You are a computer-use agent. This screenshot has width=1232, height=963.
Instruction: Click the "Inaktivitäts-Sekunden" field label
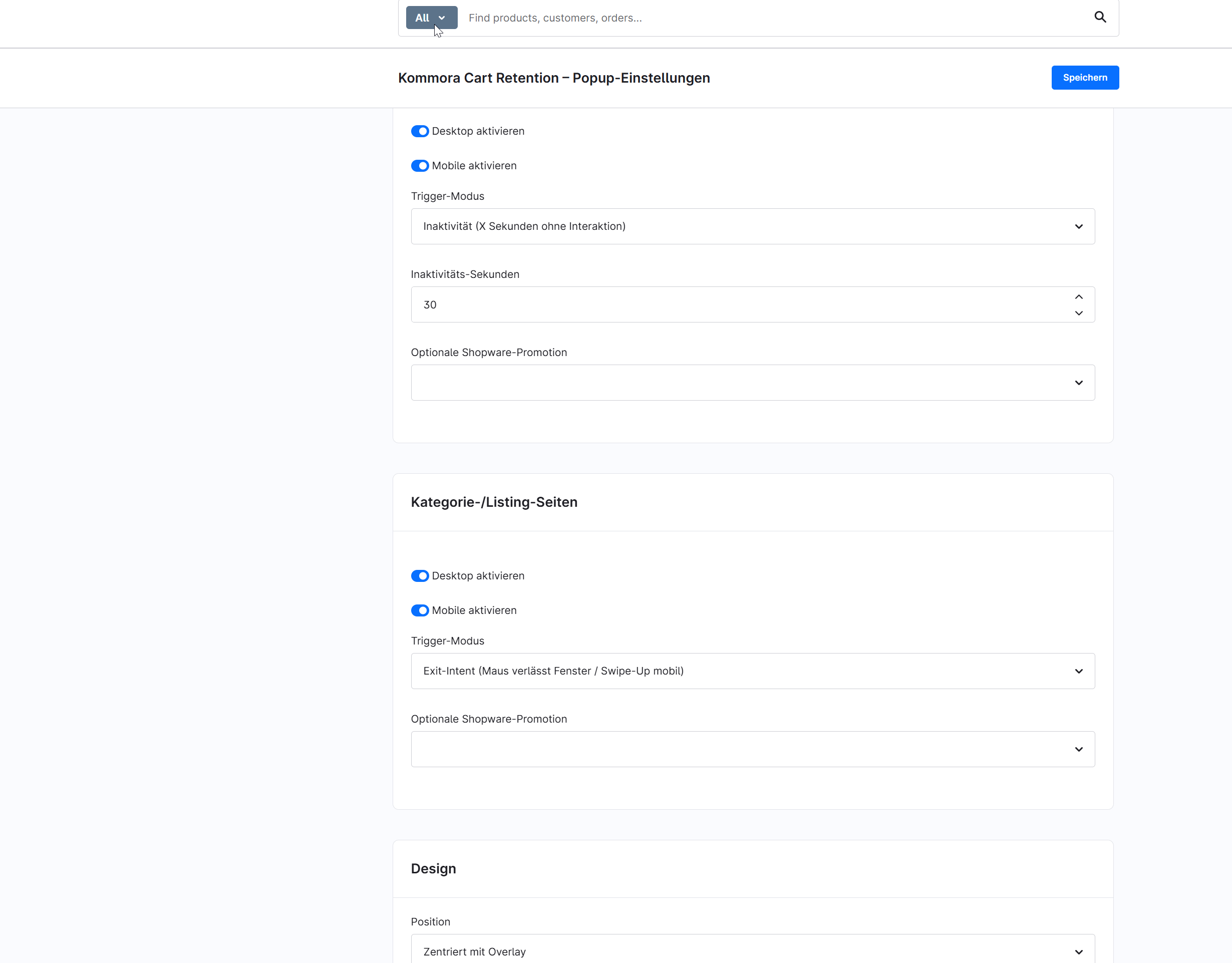465,274
